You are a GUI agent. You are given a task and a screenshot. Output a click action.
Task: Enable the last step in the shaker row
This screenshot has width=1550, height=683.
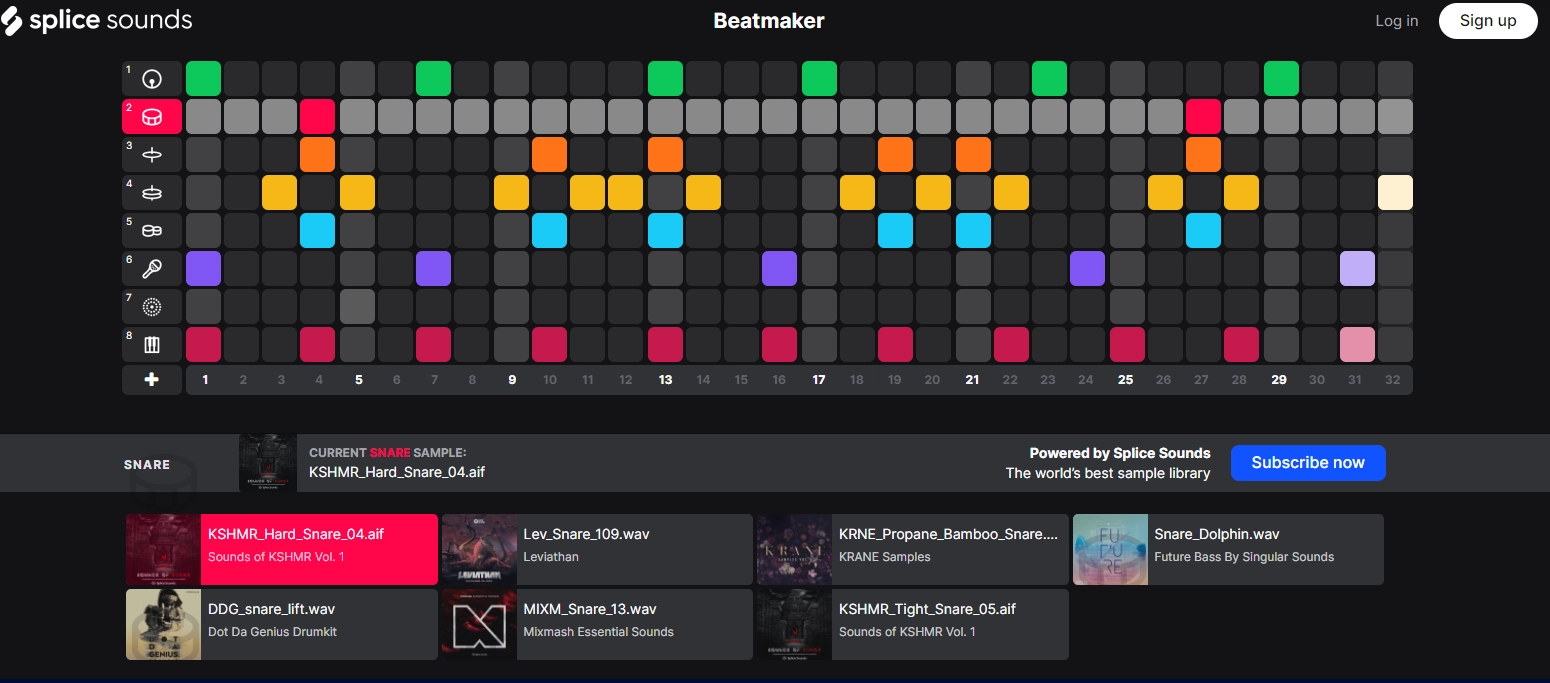coord(1395,268)
